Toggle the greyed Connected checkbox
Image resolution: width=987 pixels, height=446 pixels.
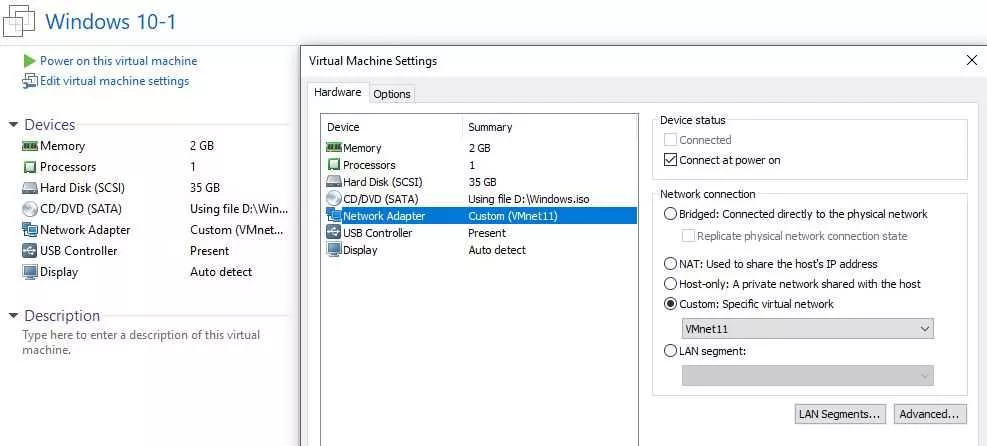670,140
